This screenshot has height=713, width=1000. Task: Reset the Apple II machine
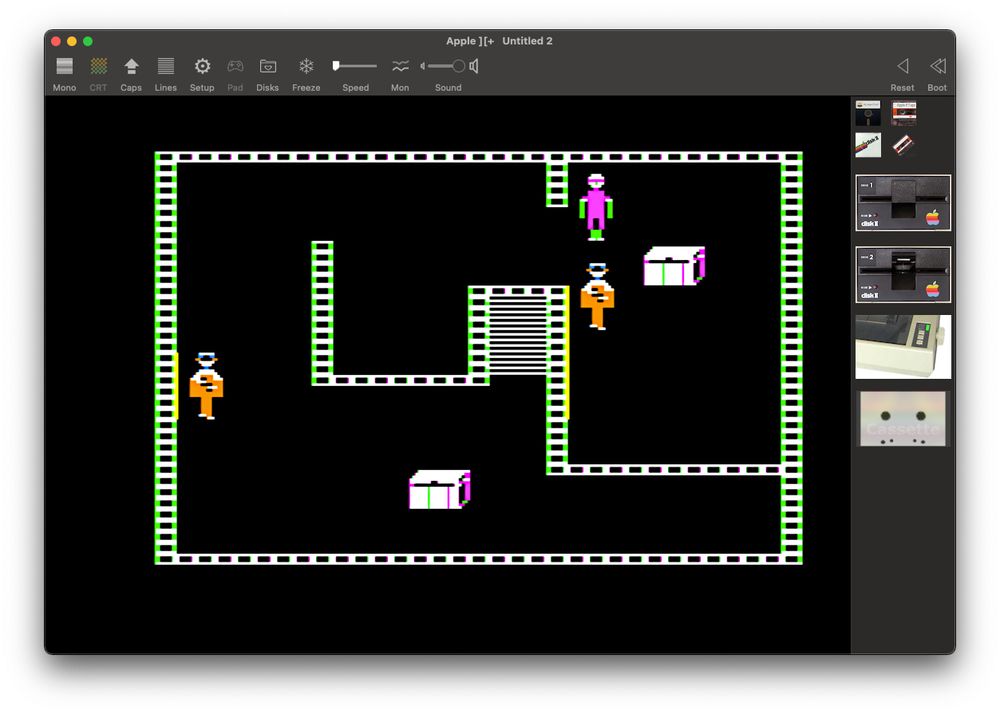(x=902, y=66)
